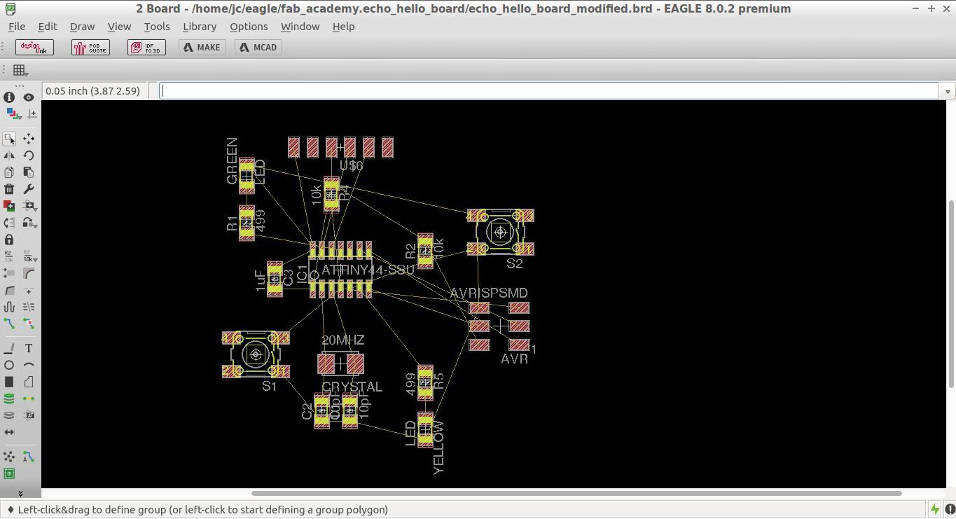The width and height of the screenshot is (956, 519).
Task: Select the filled Rectangle tool
Action: 9,382
